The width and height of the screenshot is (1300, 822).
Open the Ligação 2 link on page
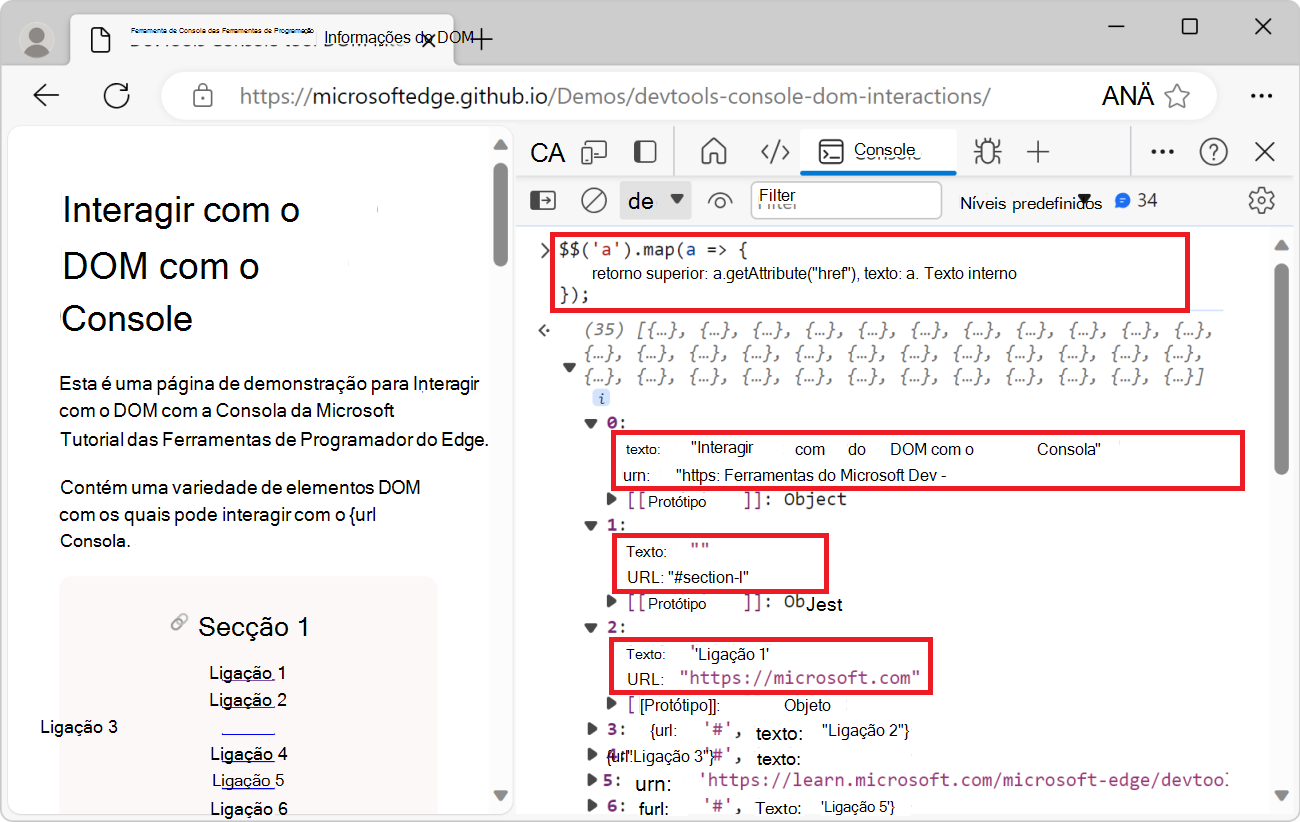[x=248, y=700]
